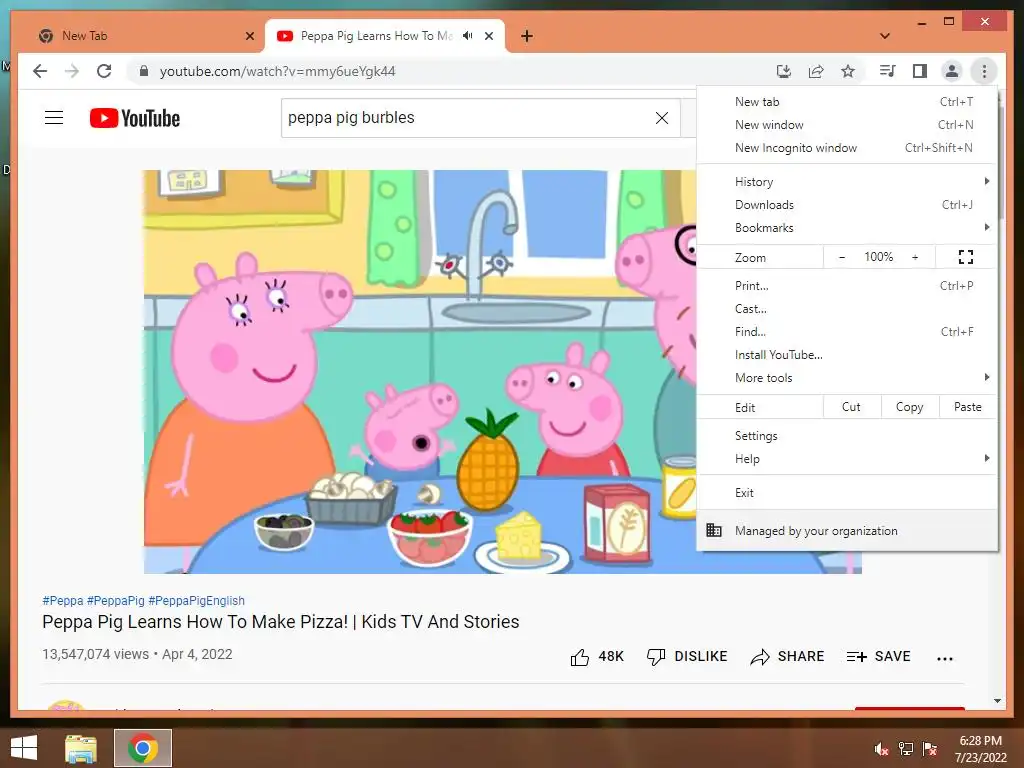Click Cut in the Edit row
Viewport: 1024px width, 768px height.
click(x=851, y=407)
